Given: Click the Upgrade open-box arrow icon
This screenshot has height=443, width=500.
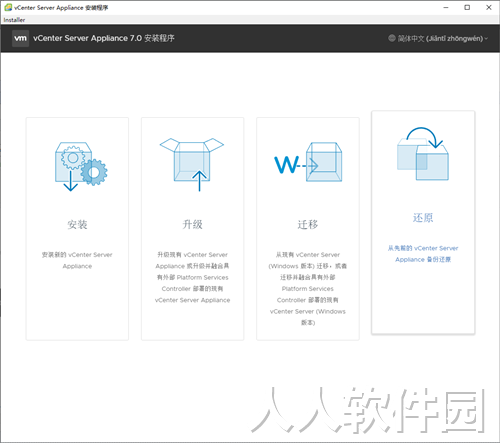Looking at the screenshot, I should [192, 164].
